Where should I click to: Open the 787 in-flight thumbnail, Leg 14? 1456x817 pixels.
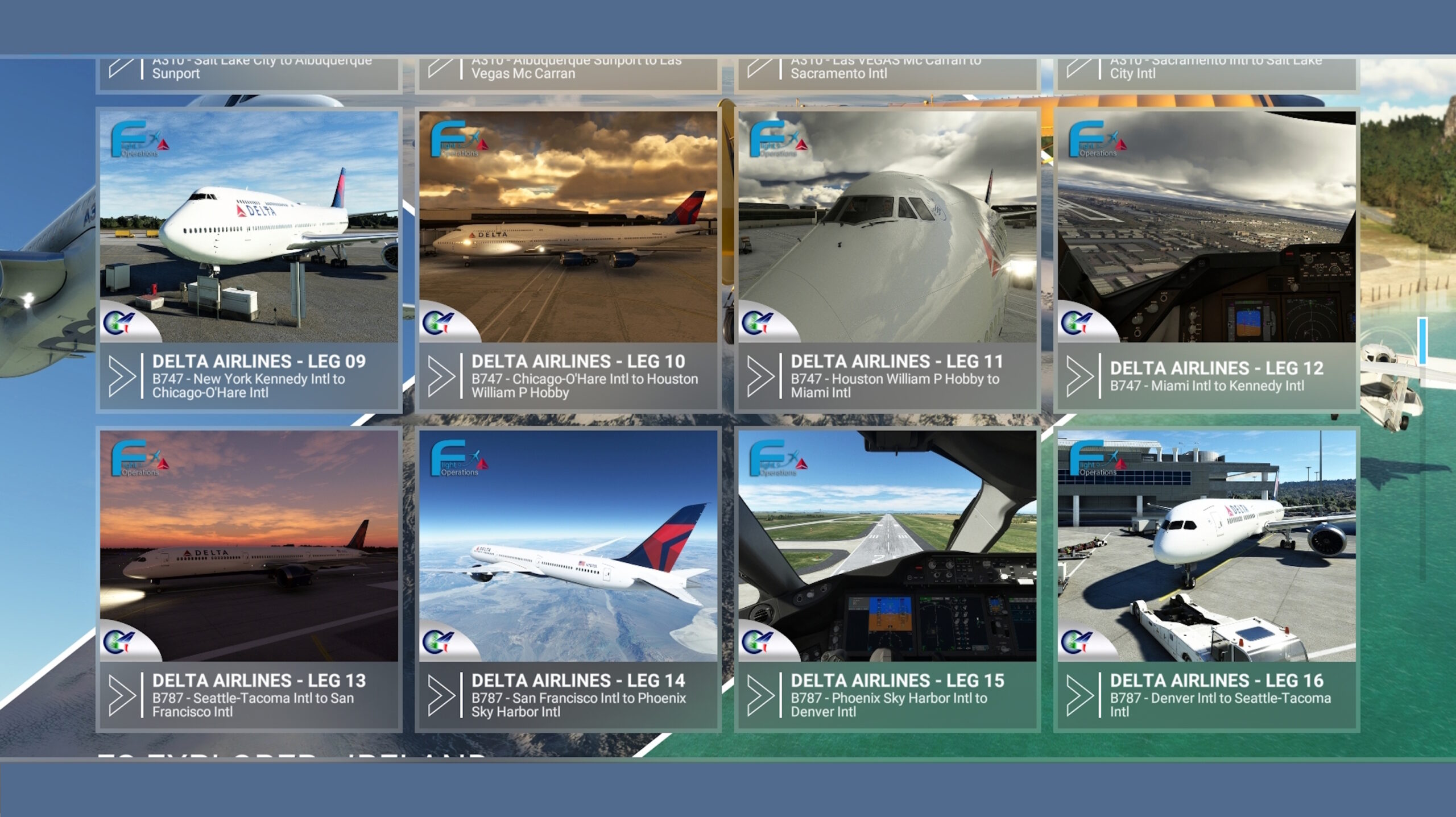click(568, 546)
